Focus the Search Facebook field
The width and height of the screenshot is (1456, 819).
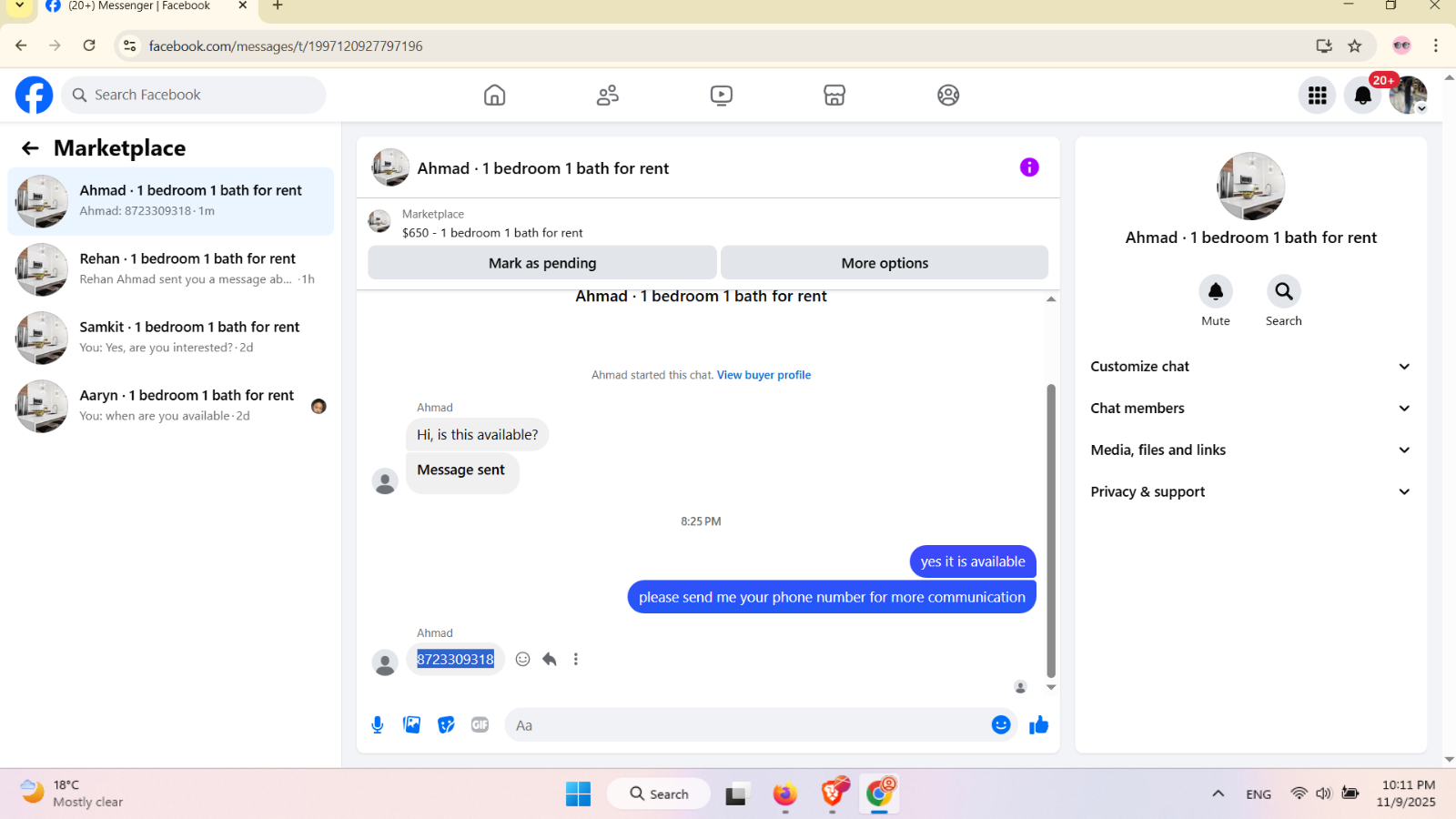click(194, 95)
